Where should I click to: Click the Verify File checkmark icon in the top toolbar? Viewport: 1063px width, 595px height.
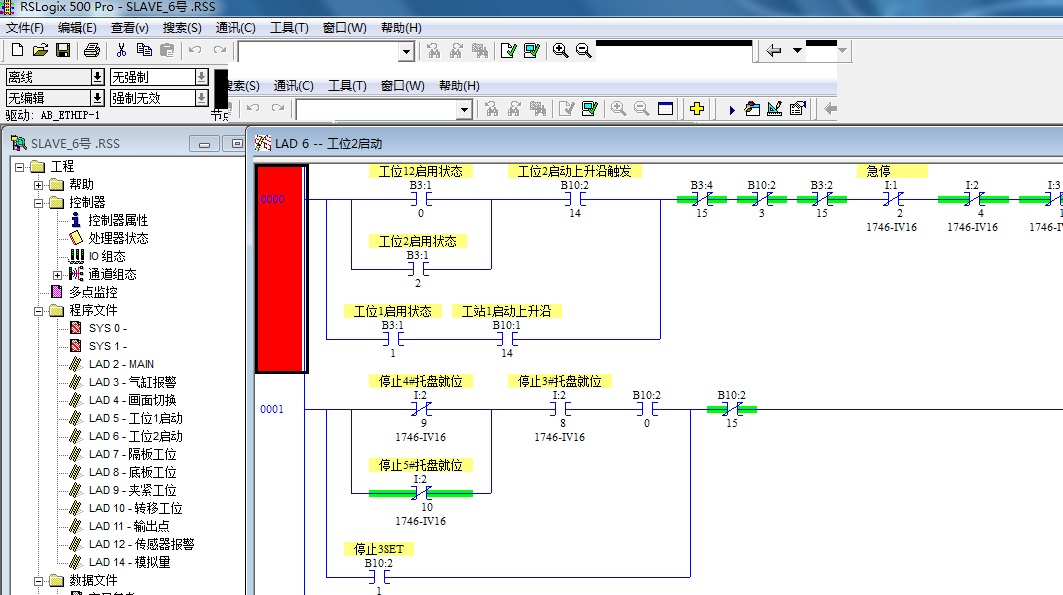pos(508,50)
